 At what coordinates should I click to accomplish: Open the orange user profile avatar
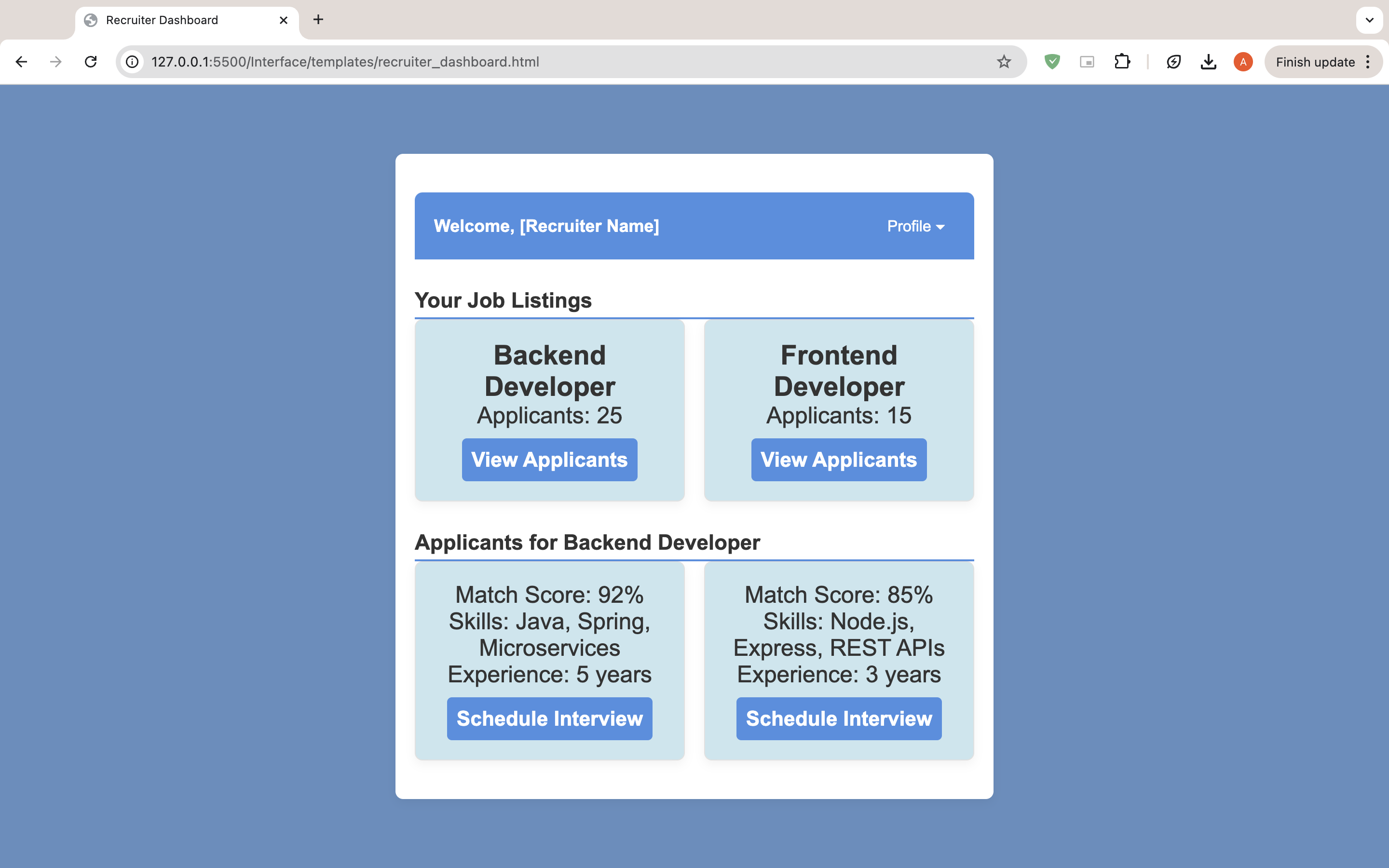tap(1243, 61)
